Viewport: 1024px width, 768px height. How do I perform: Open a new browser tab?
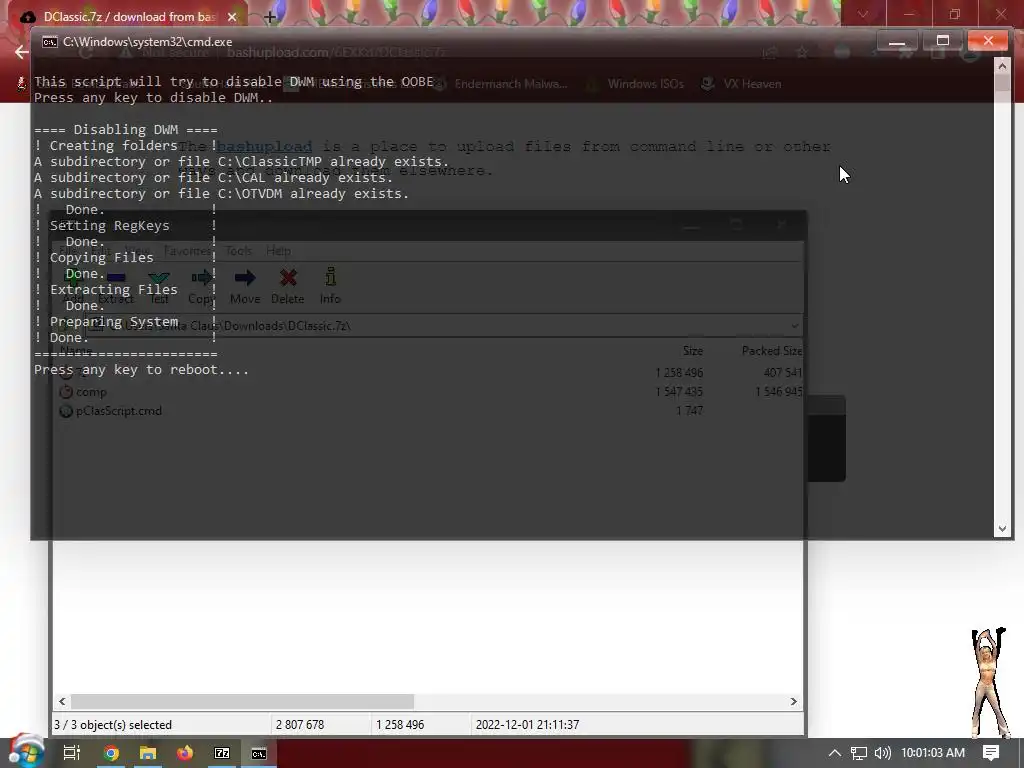tap(270, 17)
